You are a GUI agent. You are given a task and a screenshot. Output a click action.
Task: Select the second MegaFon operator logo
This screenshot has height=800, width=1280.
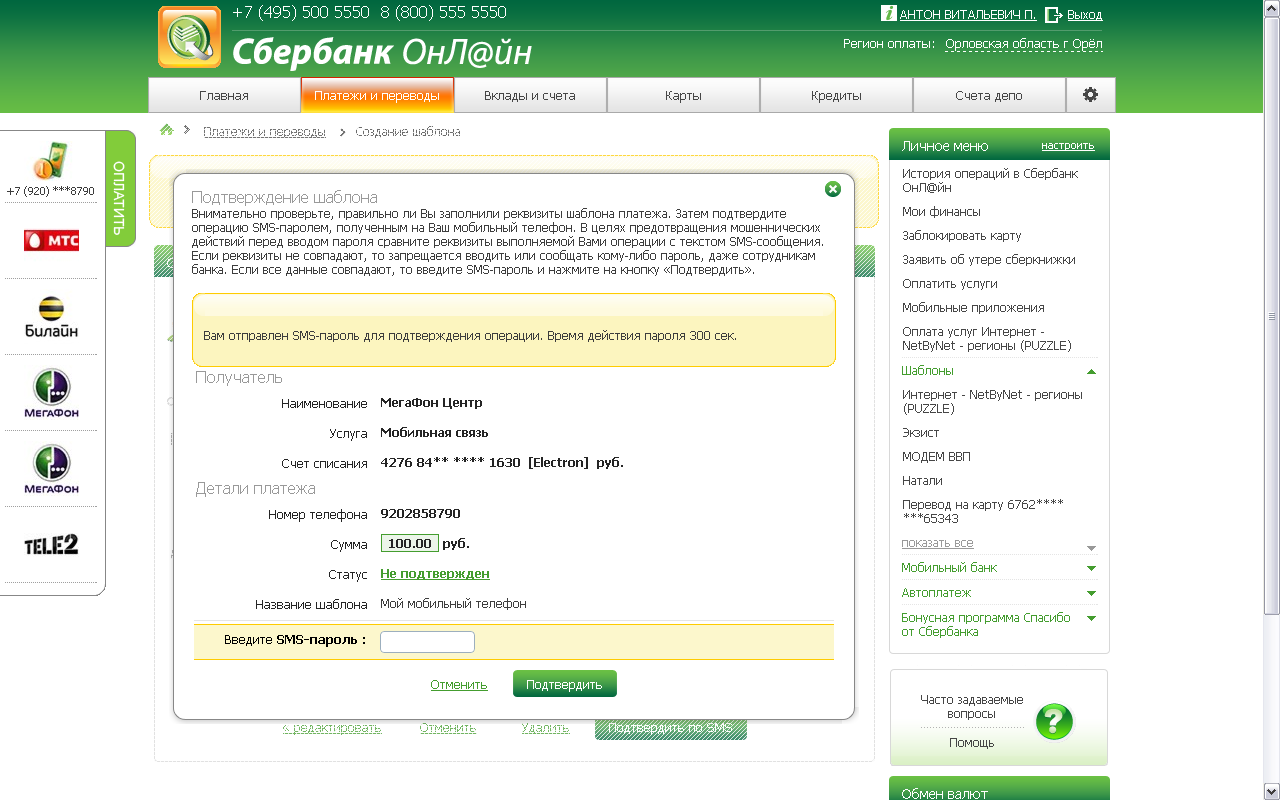pyautogui.click(x=51, y=469)
